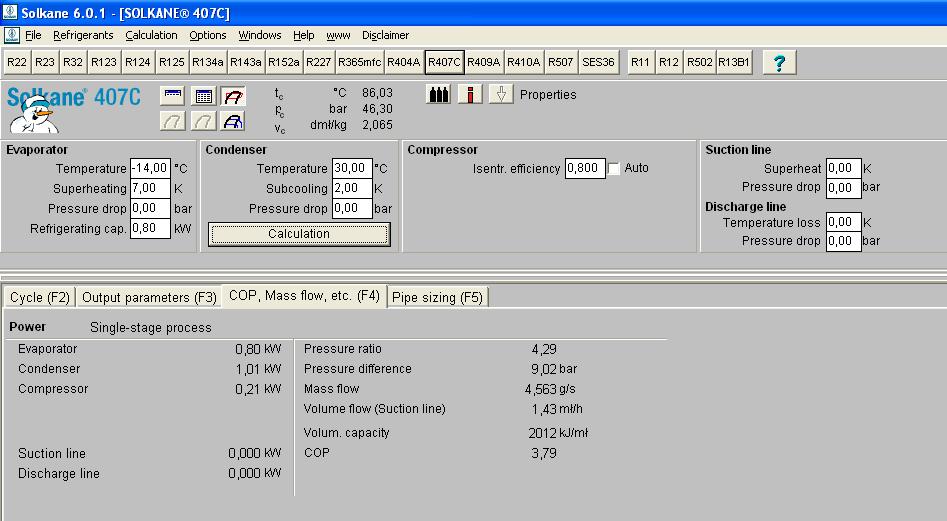Image resolution: width=947 pixels, height=521 pixels.
Task: Switch to Output parameters (F3) tab
Action: [x=149, y=298]
